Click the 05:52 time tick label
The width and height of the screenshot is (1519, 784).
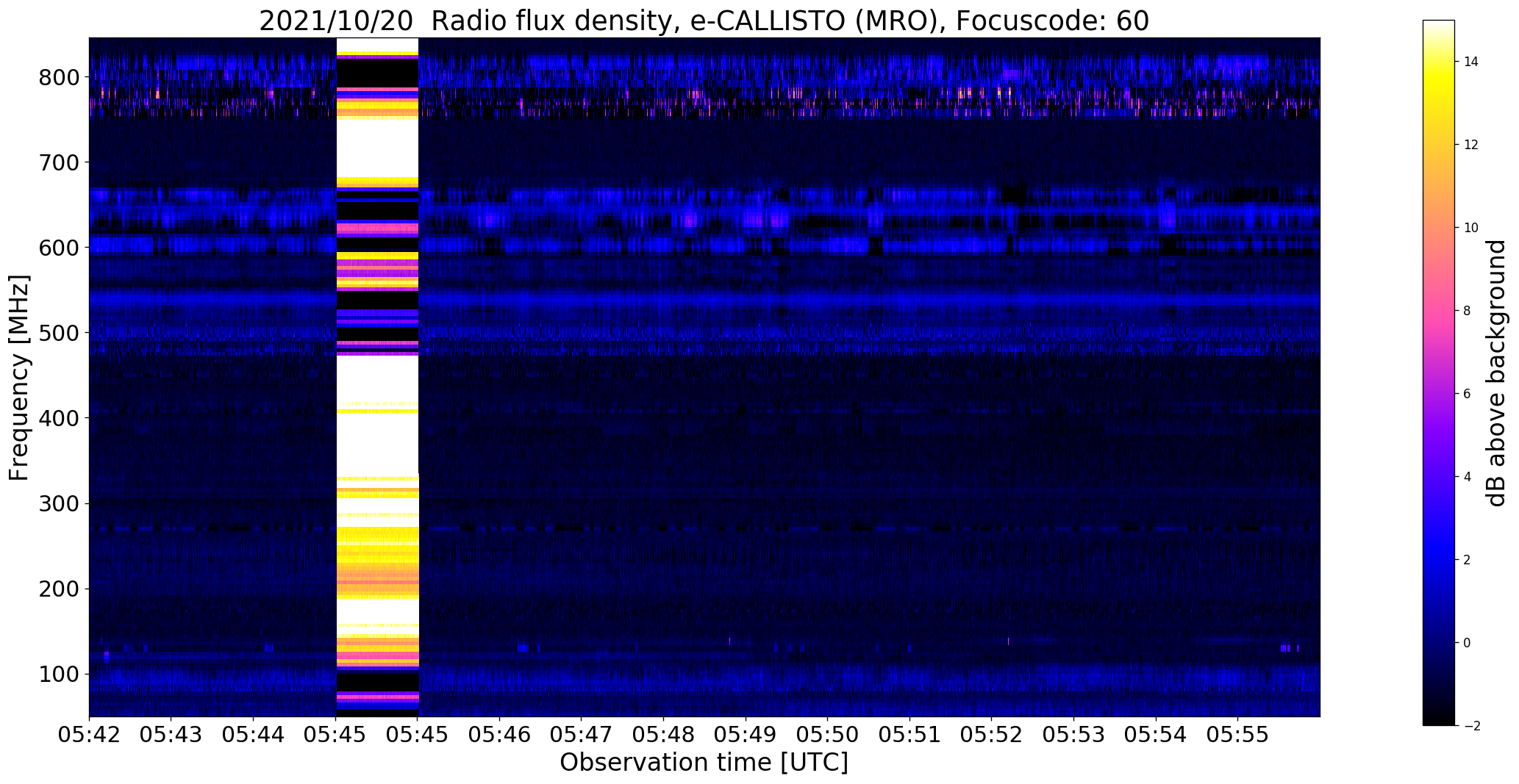pyautogui.click(x=992, y=735)
